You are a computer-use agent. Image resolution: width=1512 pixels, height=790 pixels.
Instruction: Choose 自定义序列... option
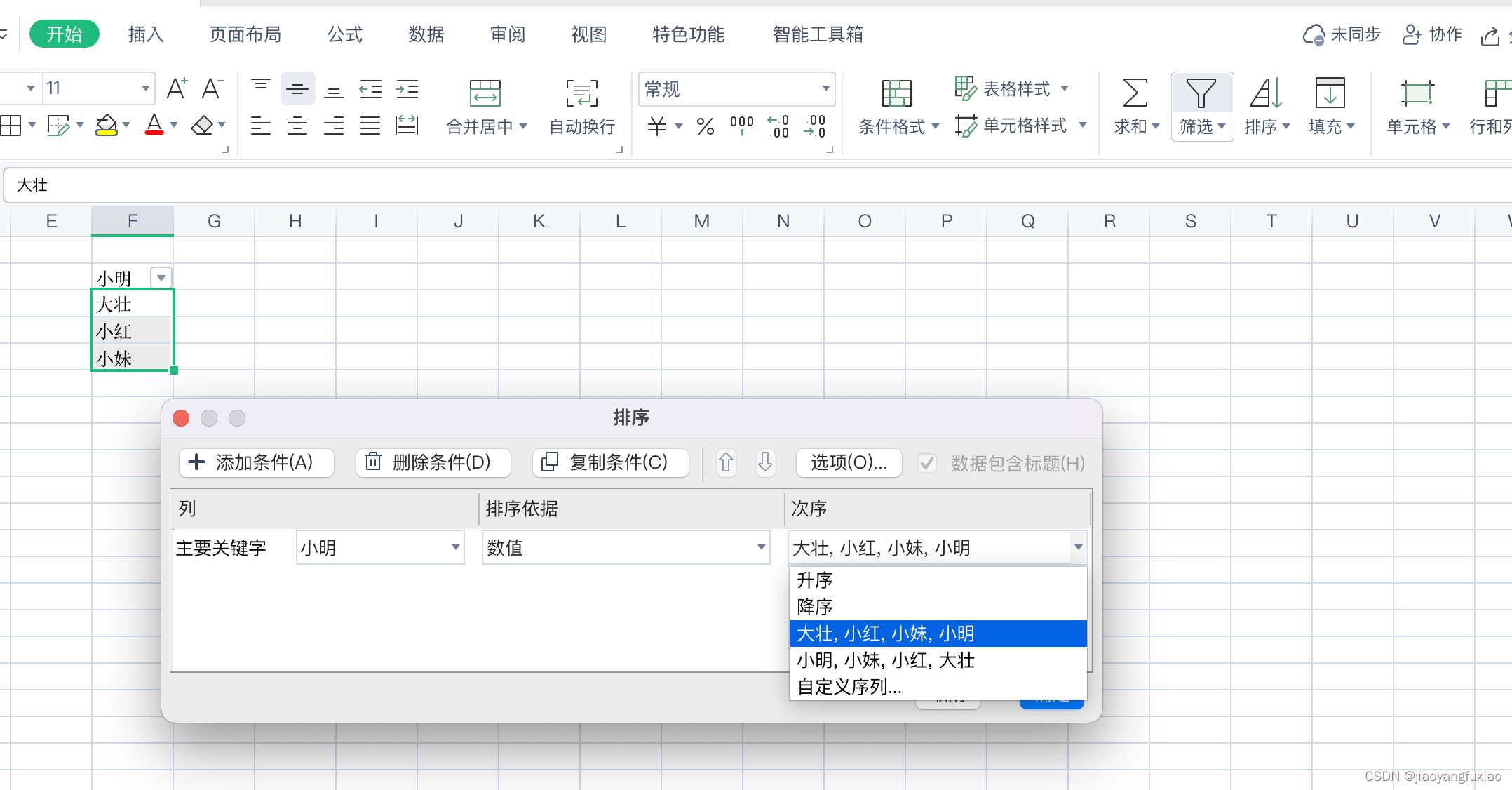[x=938, y=687]
